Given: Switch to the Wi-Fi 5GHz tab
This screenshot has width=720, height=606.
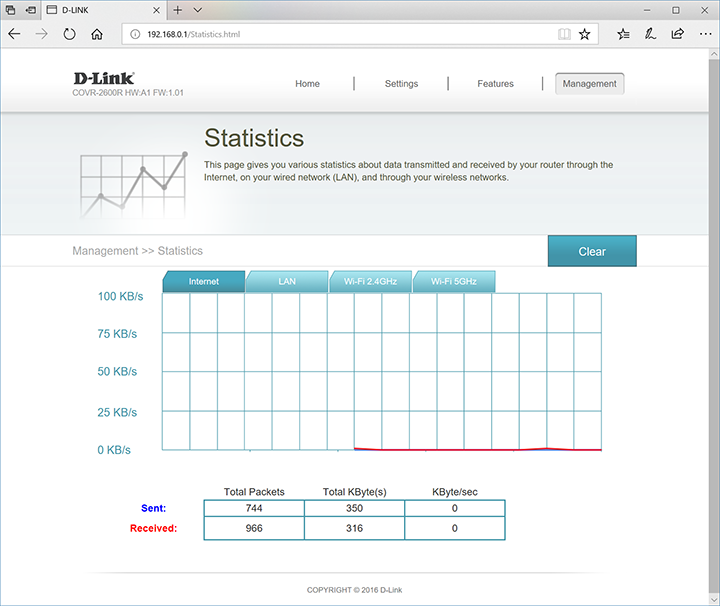Looking at the screenshot, I should coord(454,282).
